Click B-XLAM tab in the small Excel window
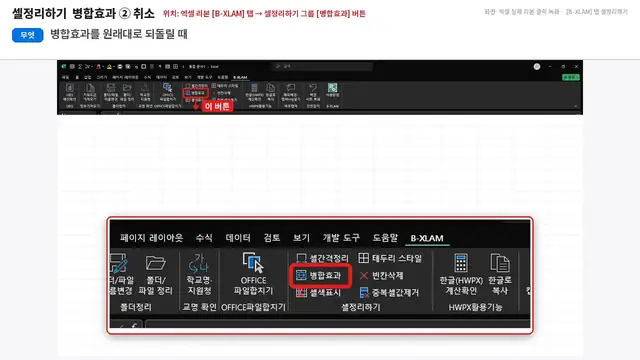Image resolution: width=640 pixels, height=360 pixels. [x=240, y=77]
